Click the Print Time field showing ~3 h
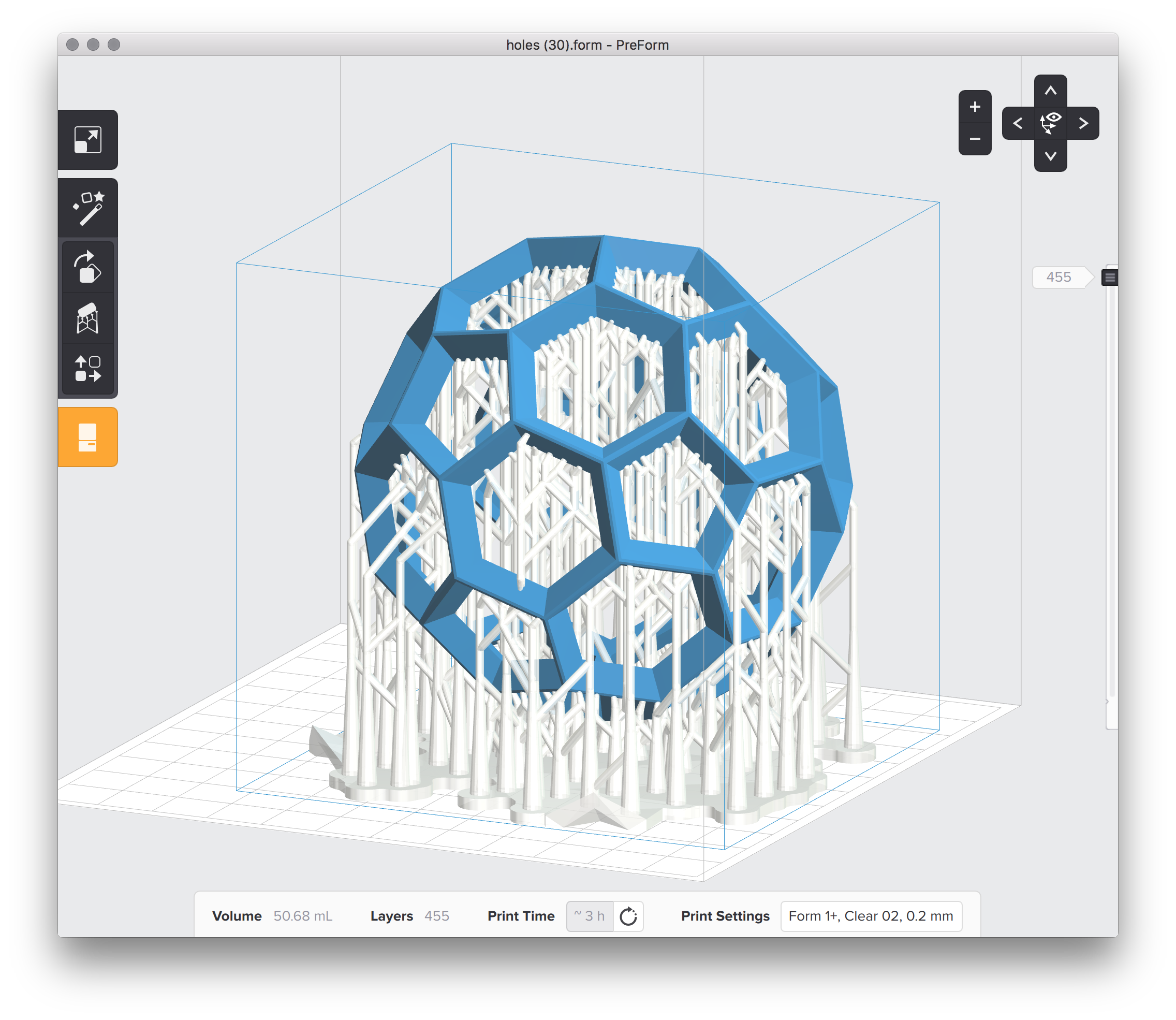The height and width of the screenshot is (1020, 1176). [x=590, y=916]
